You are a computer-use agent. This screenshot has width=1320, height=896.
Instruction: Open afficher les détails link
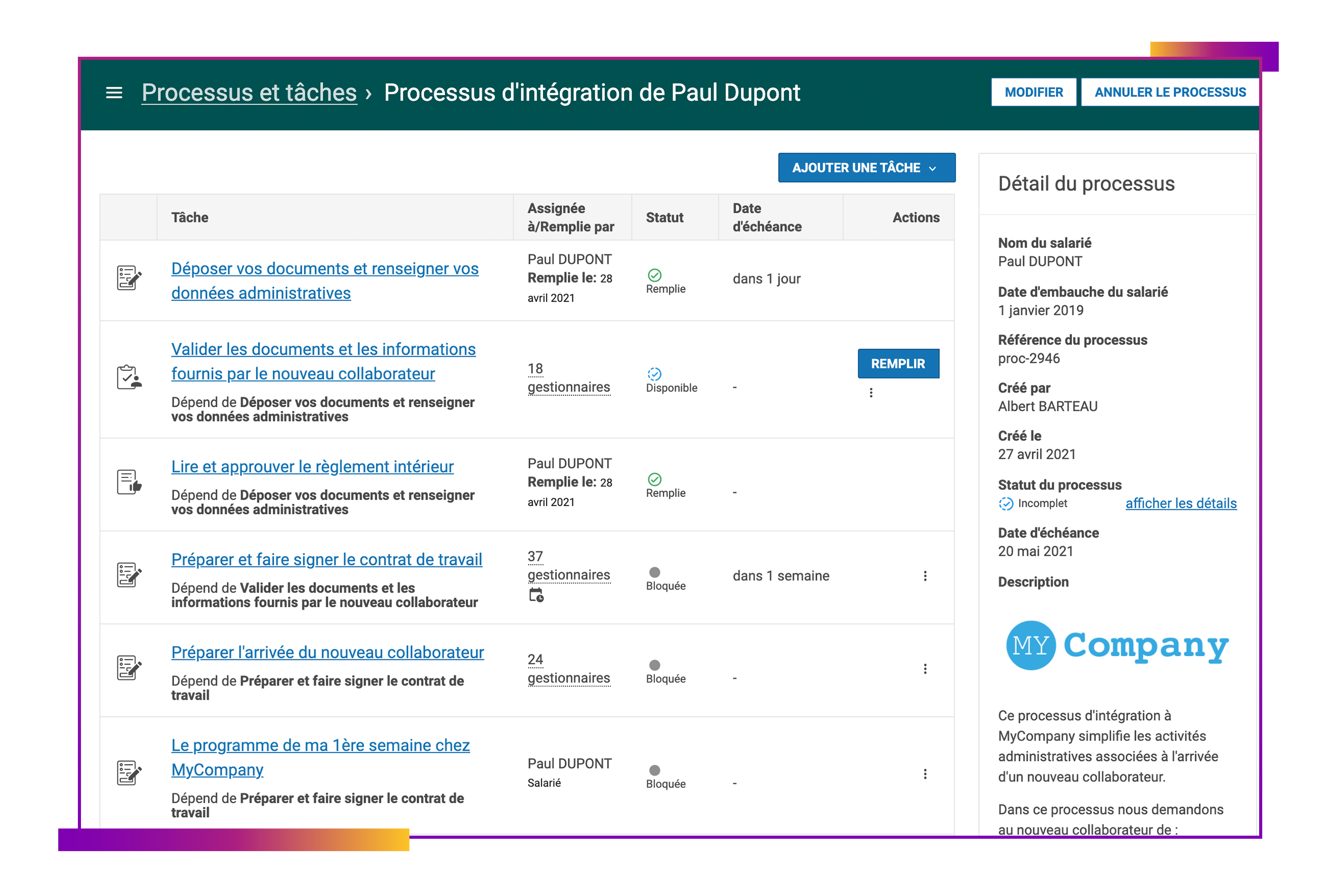1180,504
